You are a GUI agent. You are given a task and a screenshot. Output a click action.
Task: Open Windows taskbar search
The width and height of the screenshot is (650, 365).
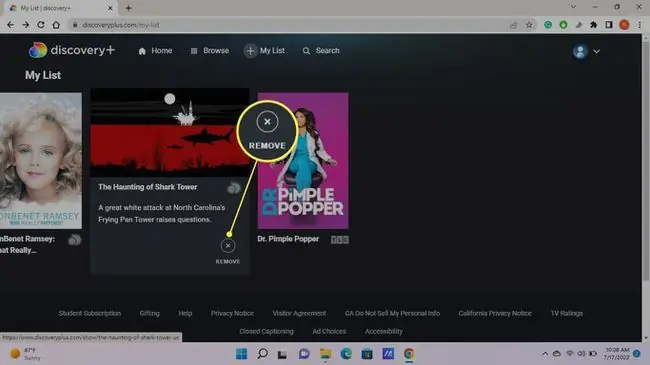[x=262, y=354]
